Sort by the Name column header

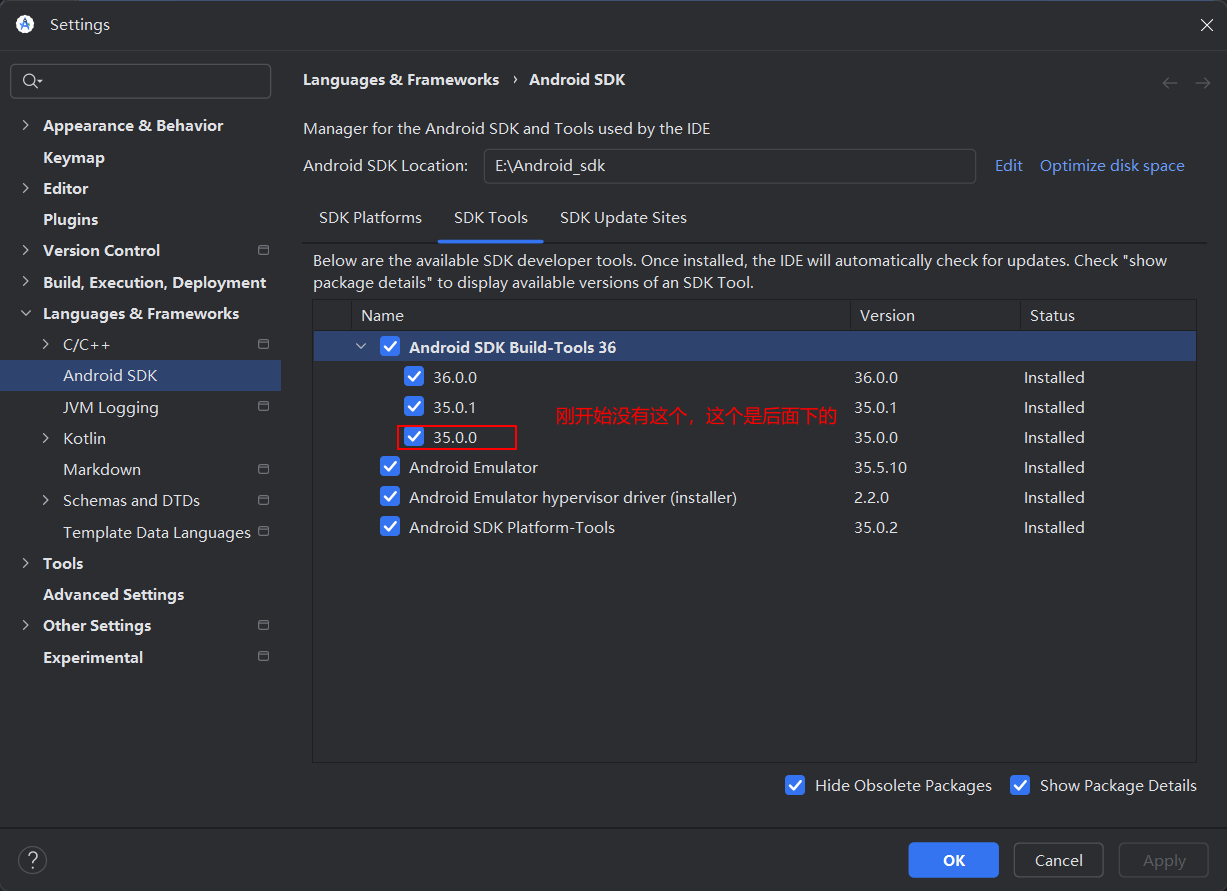click(x=601, y=315)
